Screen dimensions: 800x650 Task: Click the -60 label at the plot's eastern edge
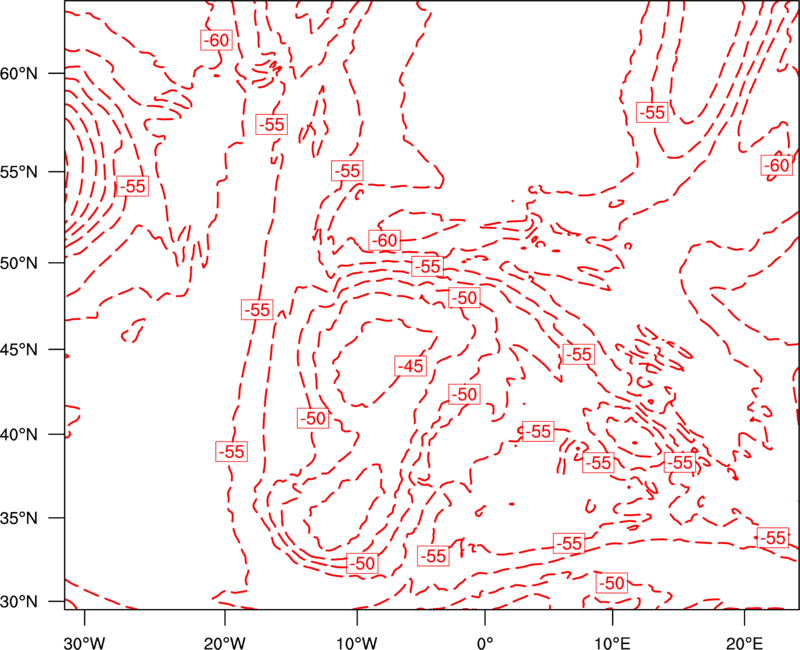coord(777,165)
